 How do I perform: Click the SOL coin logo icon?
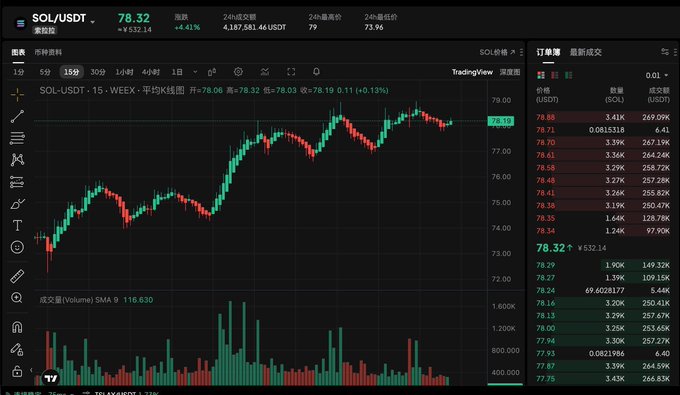[20, 23]
